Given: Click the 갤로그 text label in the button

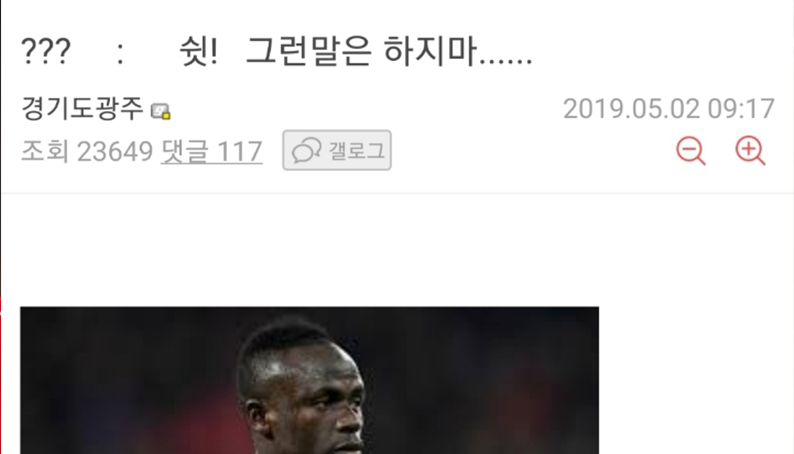Looking at the screenshot, I should click(x=356, y=150).
